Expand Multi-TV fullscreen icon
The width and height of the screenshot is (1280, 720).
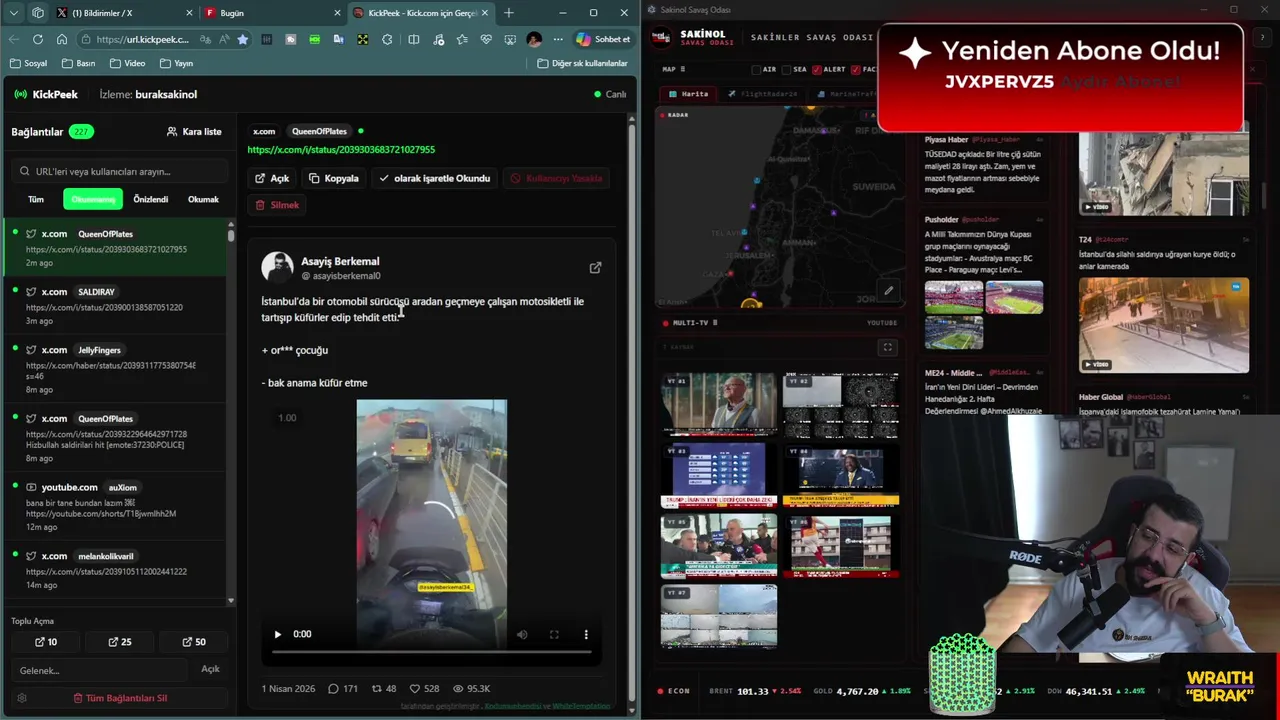click(887, 347)
